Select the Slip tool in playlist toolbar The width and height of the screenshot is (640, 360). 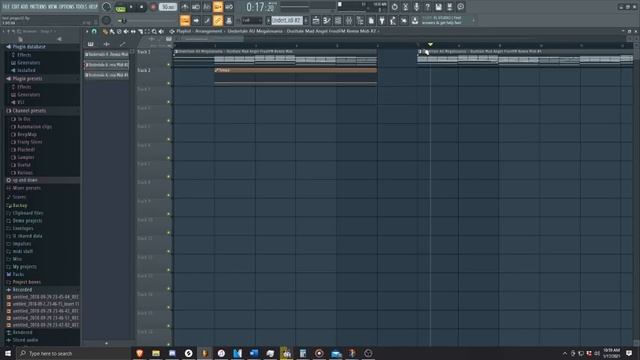click(x=133, y=31)
